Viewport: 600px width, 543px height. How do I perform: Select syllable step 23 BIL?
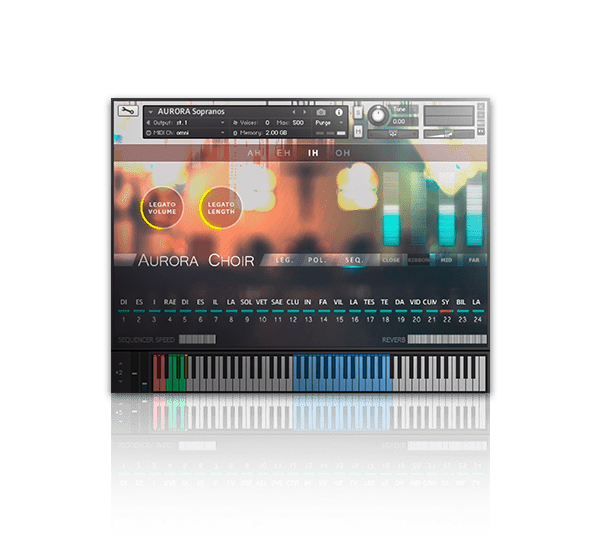tap(461, 302)
